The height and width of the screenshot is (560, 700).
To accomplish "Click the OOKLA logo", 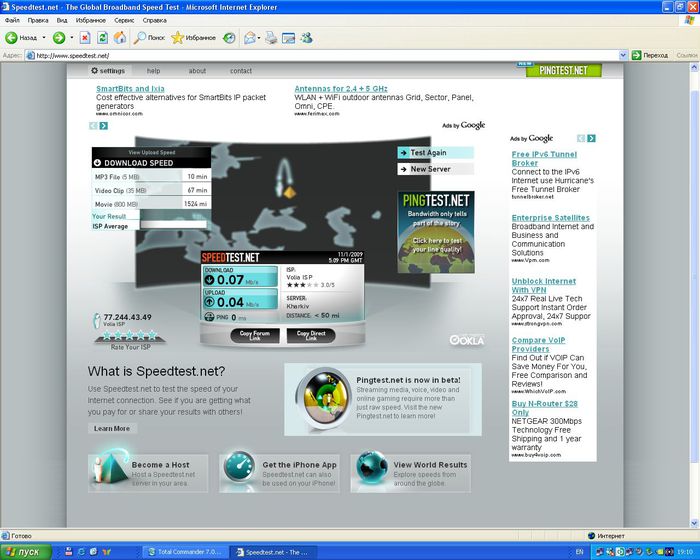I will coord(467,340).
